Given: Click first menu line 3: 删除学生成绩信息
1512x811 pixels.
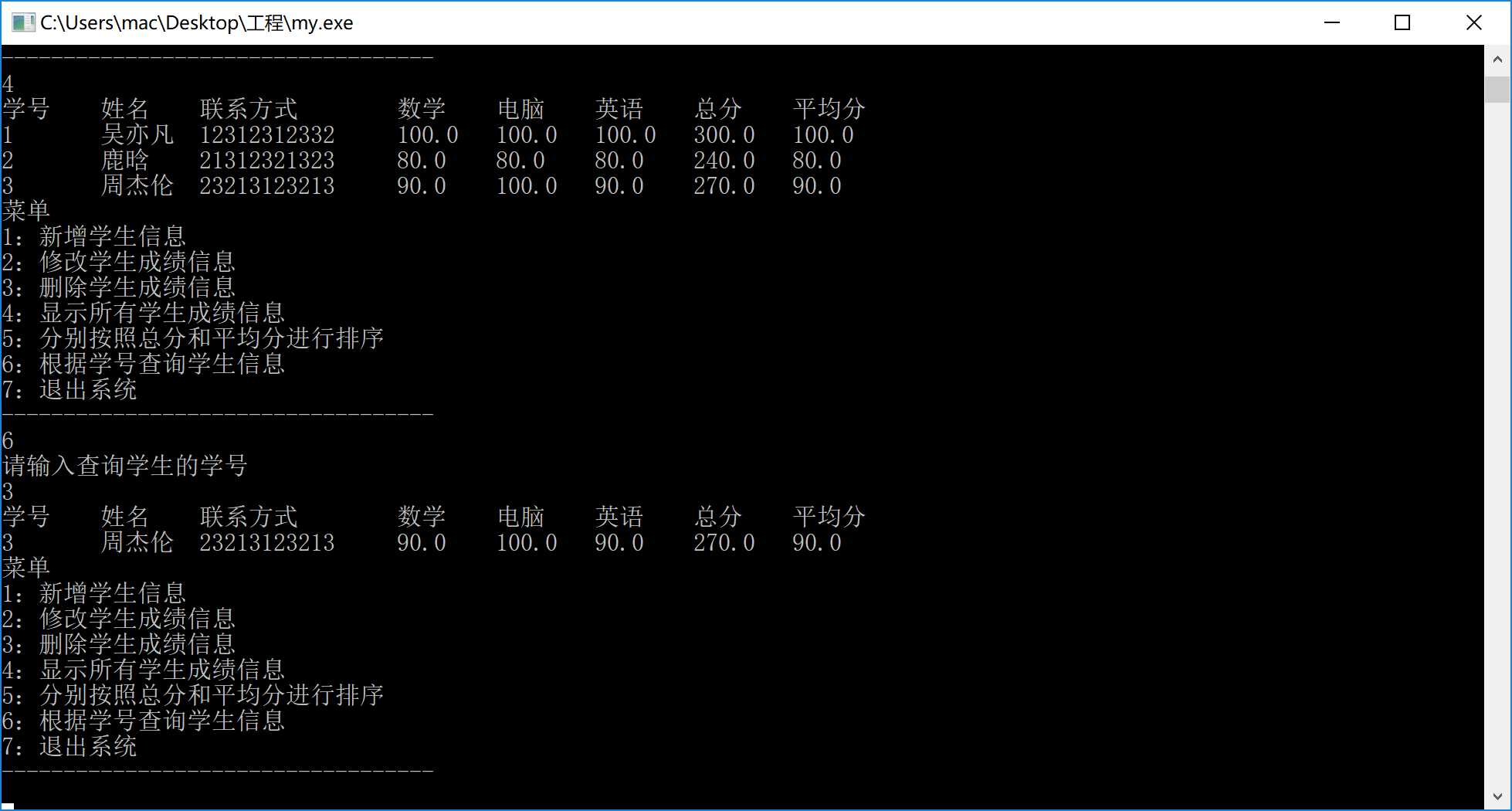Looking at the screenshot, I should tap(119, 287).
